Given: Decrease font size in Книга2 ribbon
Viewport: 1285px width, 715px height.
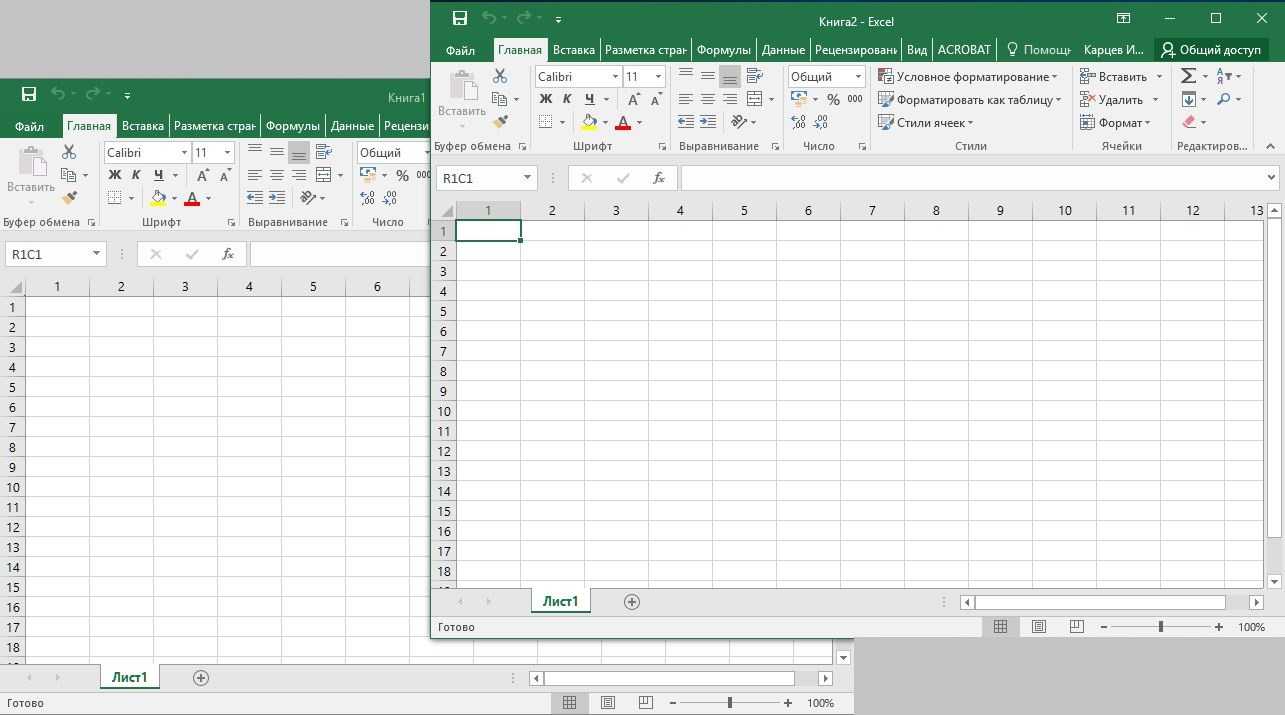Looking at the screenshot, I should [656, 99].
